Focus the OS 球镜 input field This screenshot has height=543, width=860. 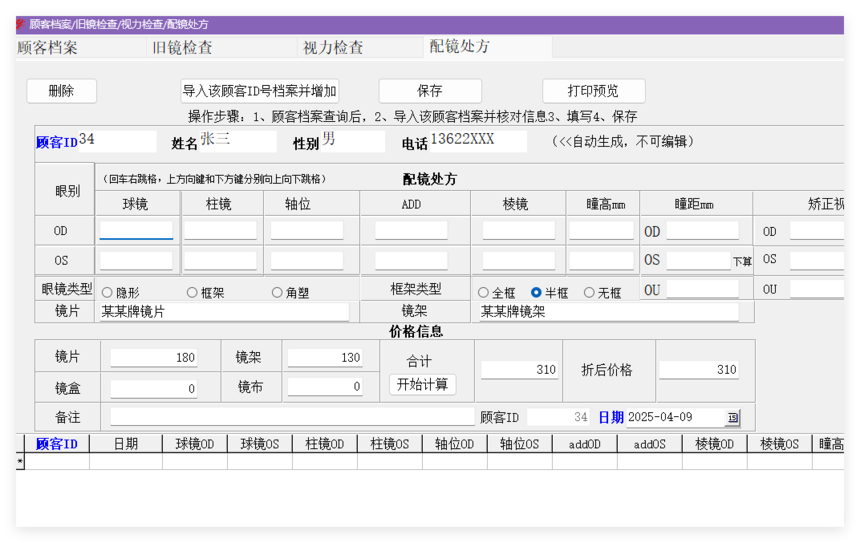136,261
